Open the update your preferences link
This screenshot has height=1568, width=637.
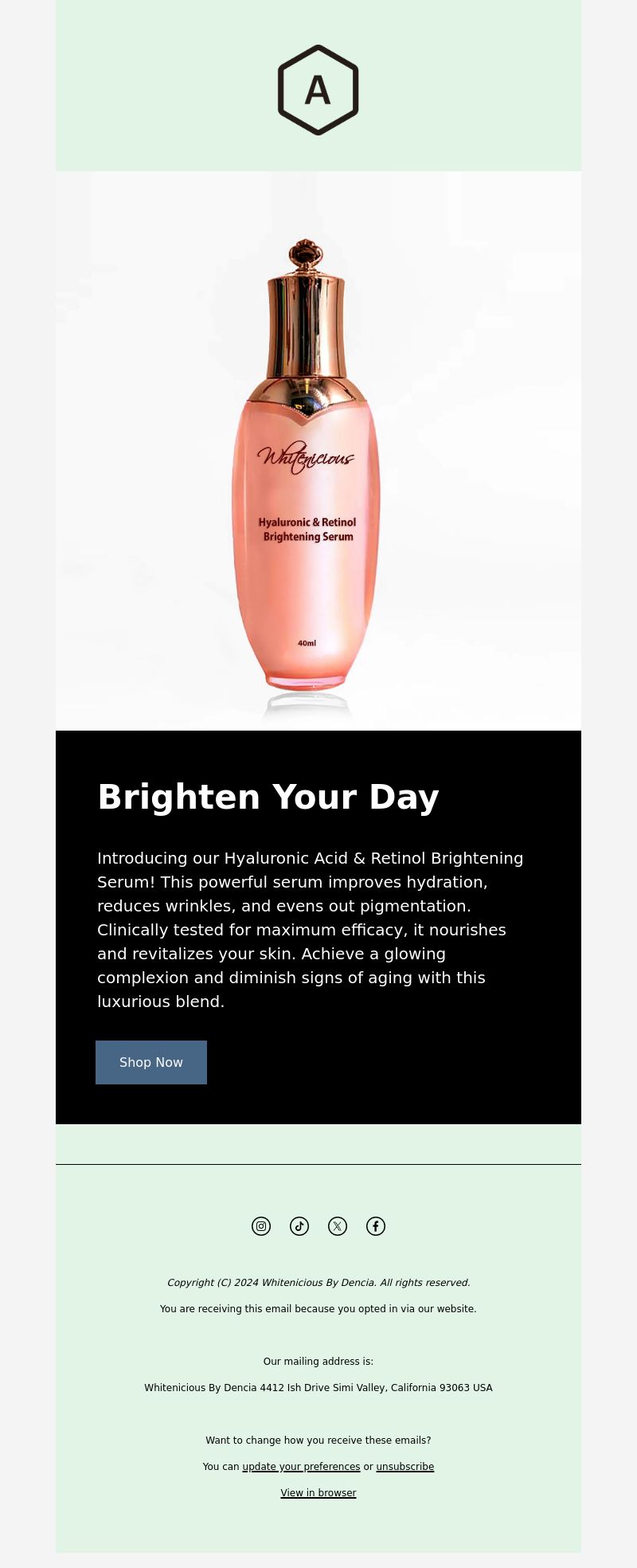[x=301, y=1466]
